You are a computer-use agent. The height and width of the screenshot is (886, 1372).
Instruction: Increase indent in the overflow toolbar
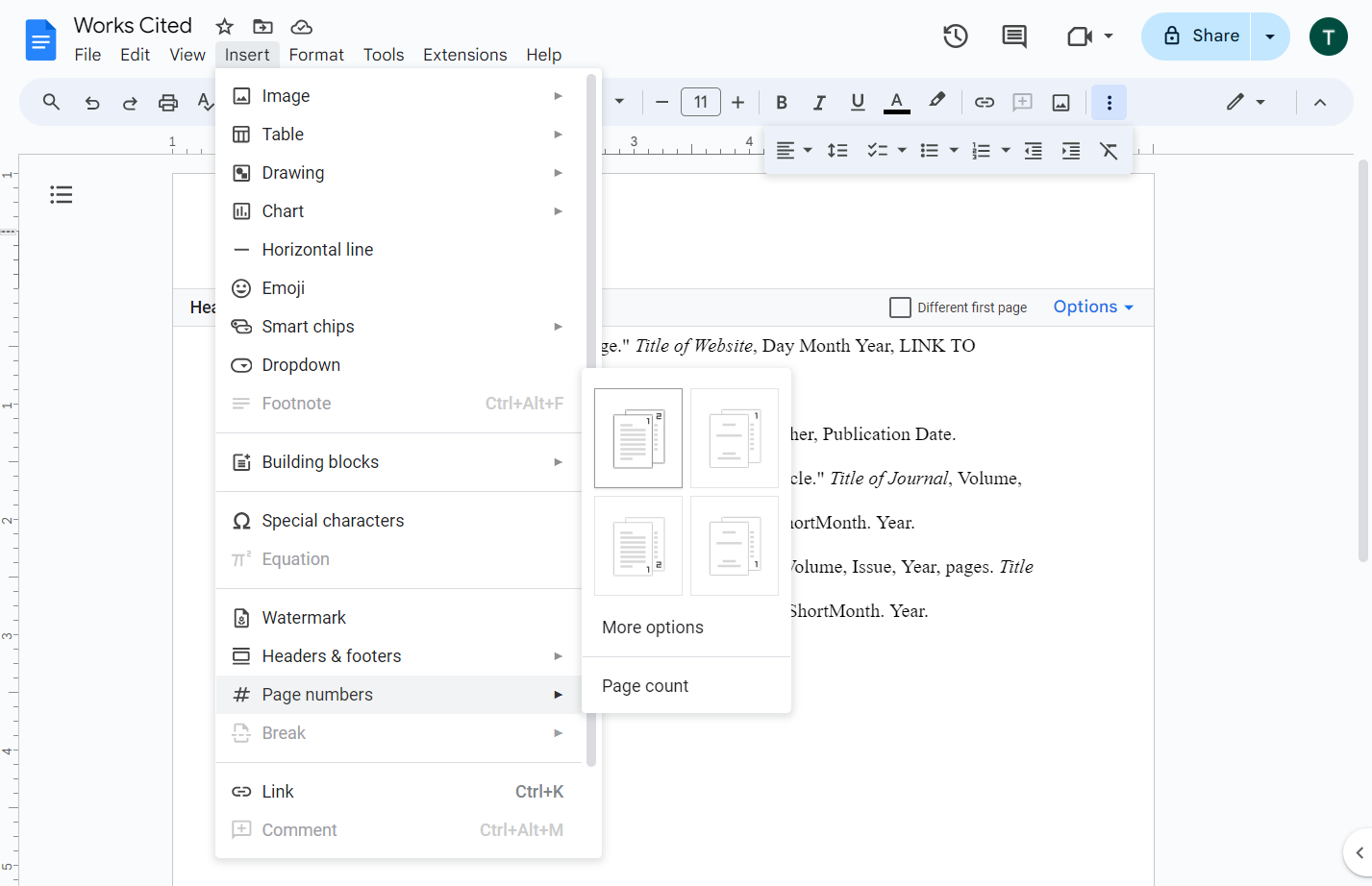(1071, 151)
